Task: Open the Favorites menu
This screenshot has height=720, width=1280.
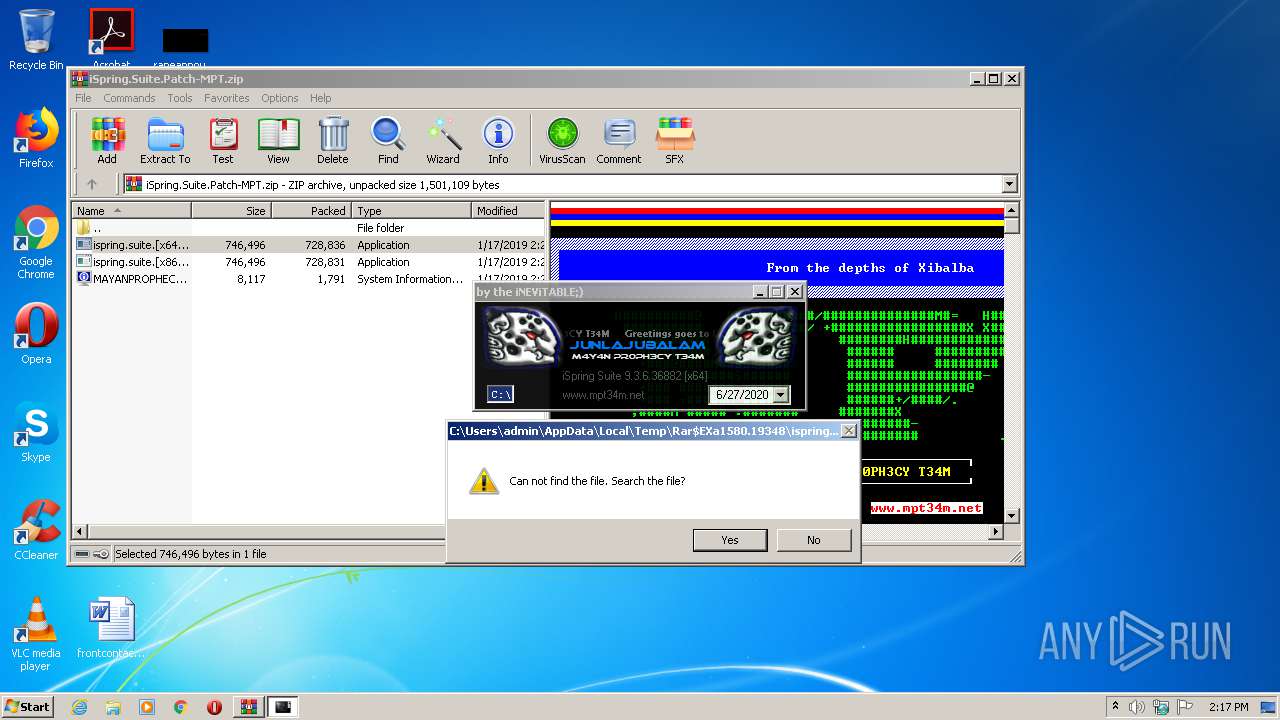Action: point(227,98)
